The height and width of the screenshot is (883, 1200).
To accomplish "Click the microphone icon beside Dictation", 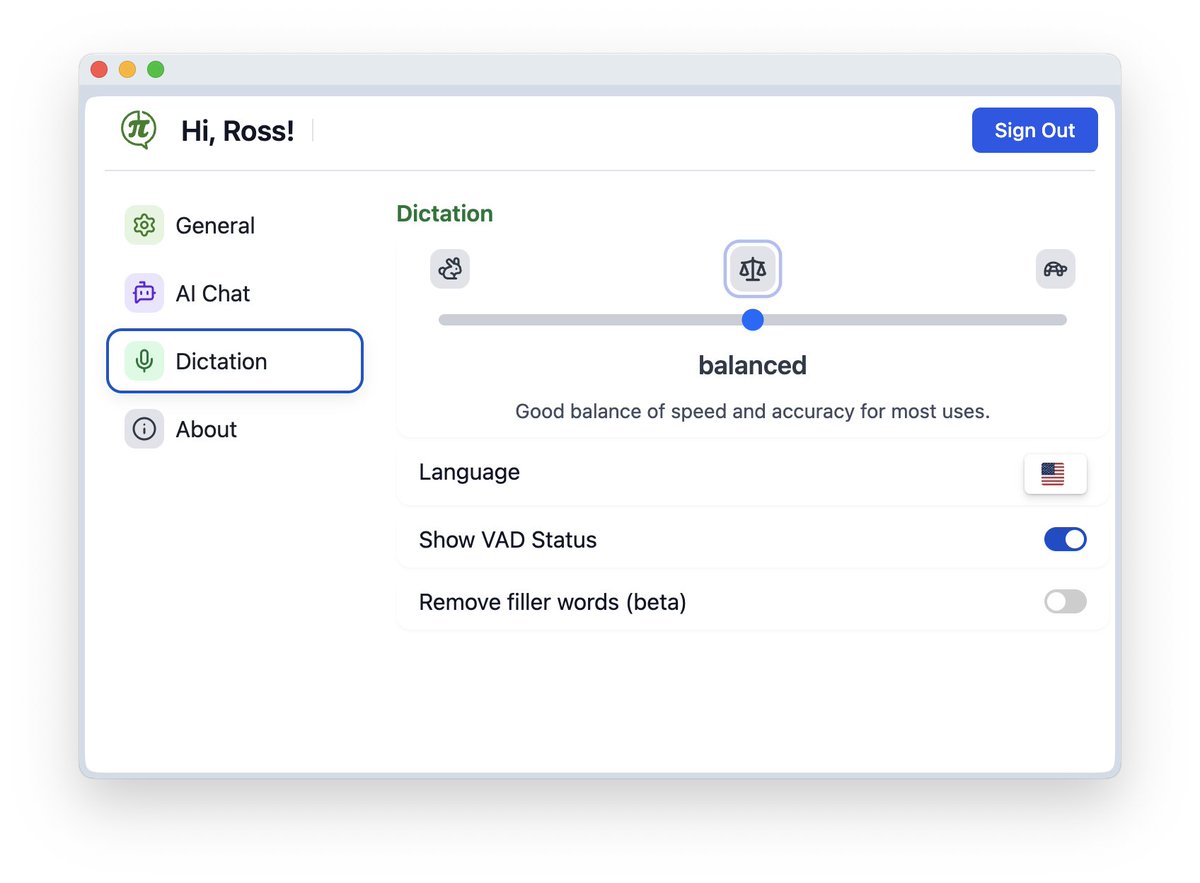I will [x=144, y=361].
